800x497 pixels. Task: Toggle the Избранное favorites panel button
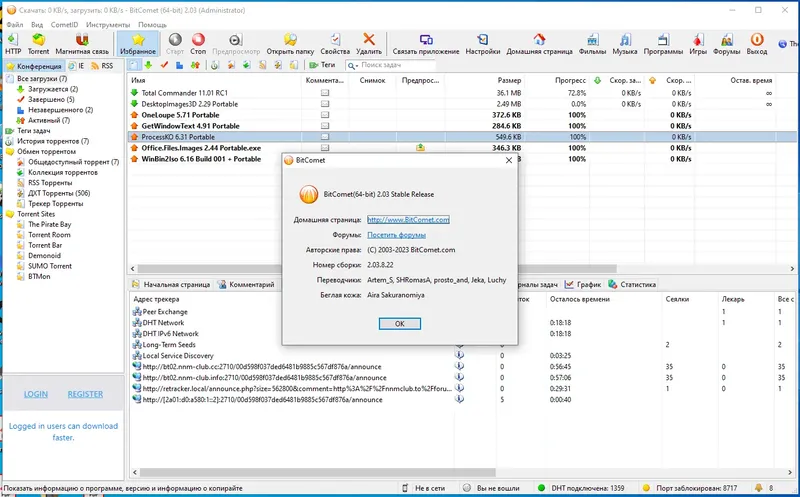click(x=138, y=43)
